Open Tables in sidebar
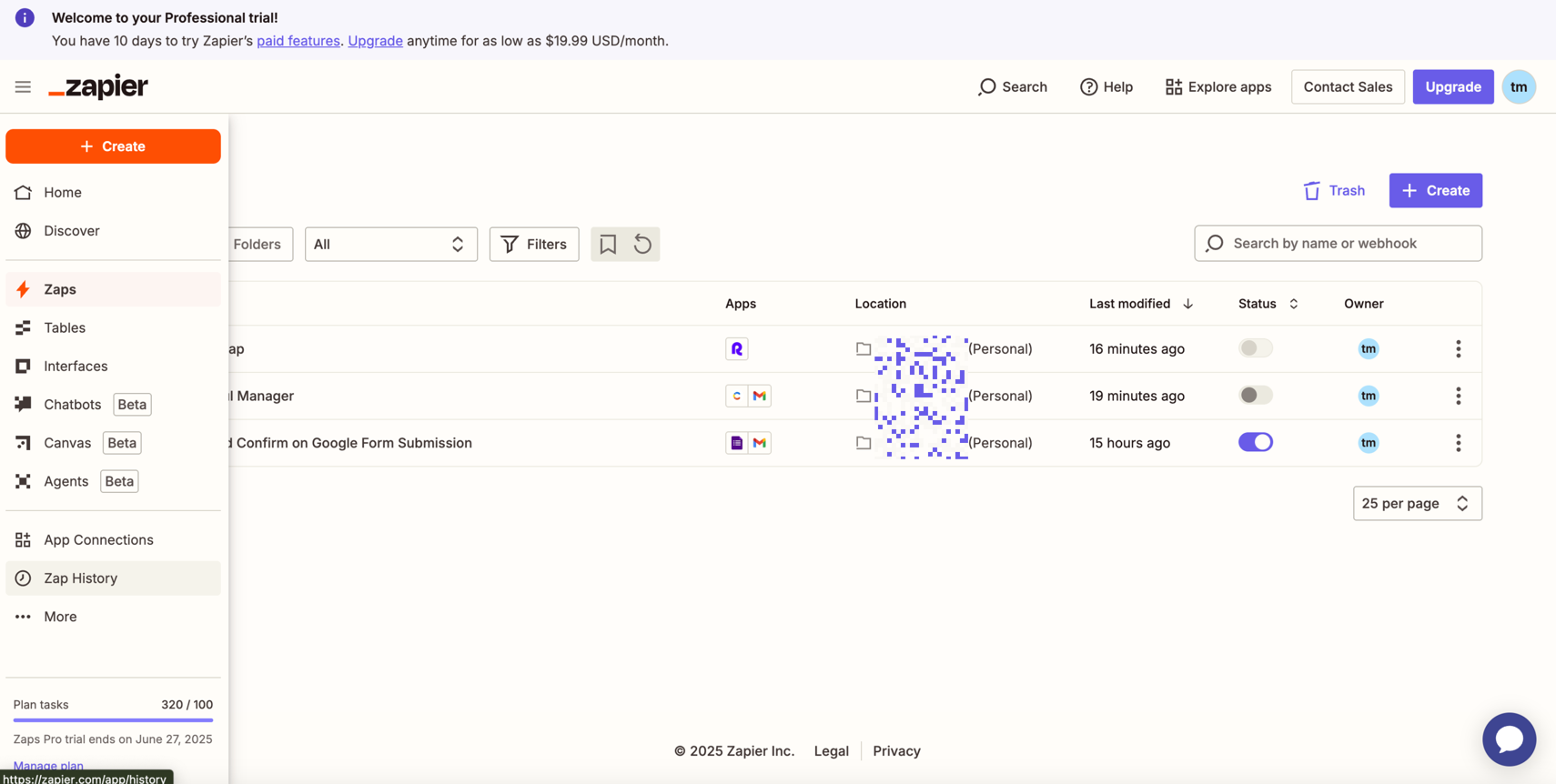The height and width of the screenshot is (784, 1556). [x=113, y=327]
